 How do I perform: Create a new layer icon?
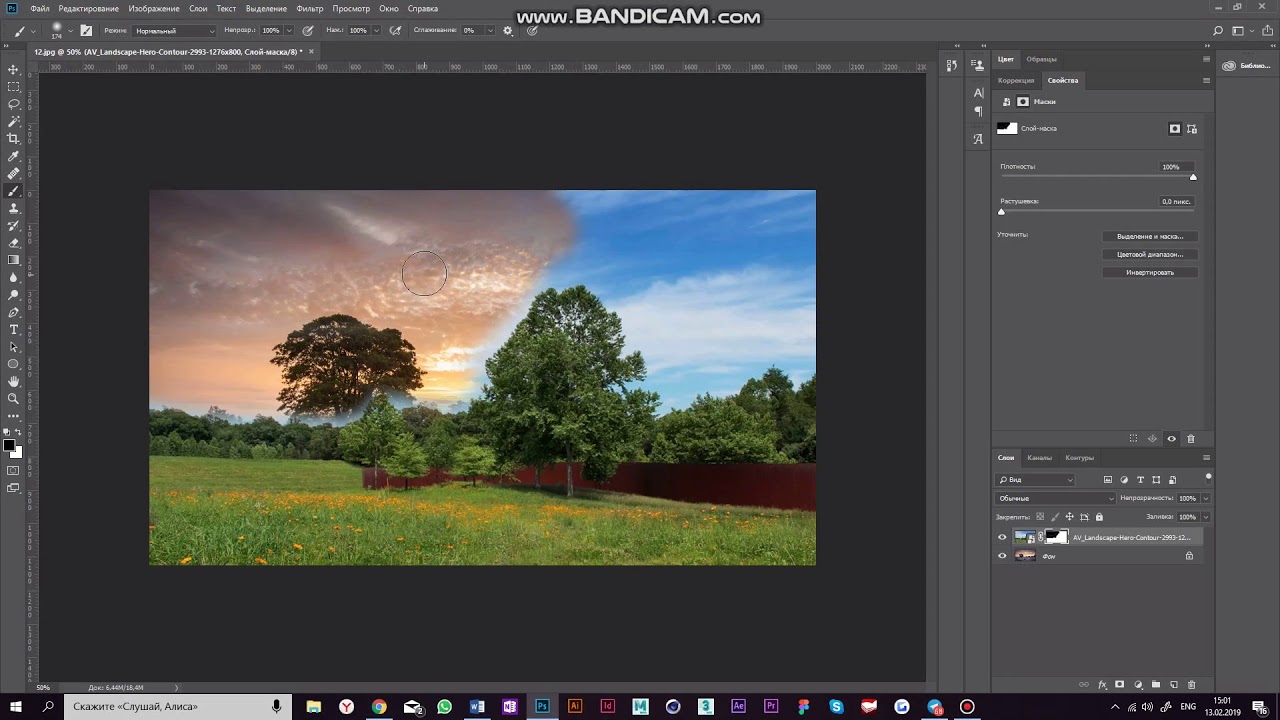[1174, 685]
